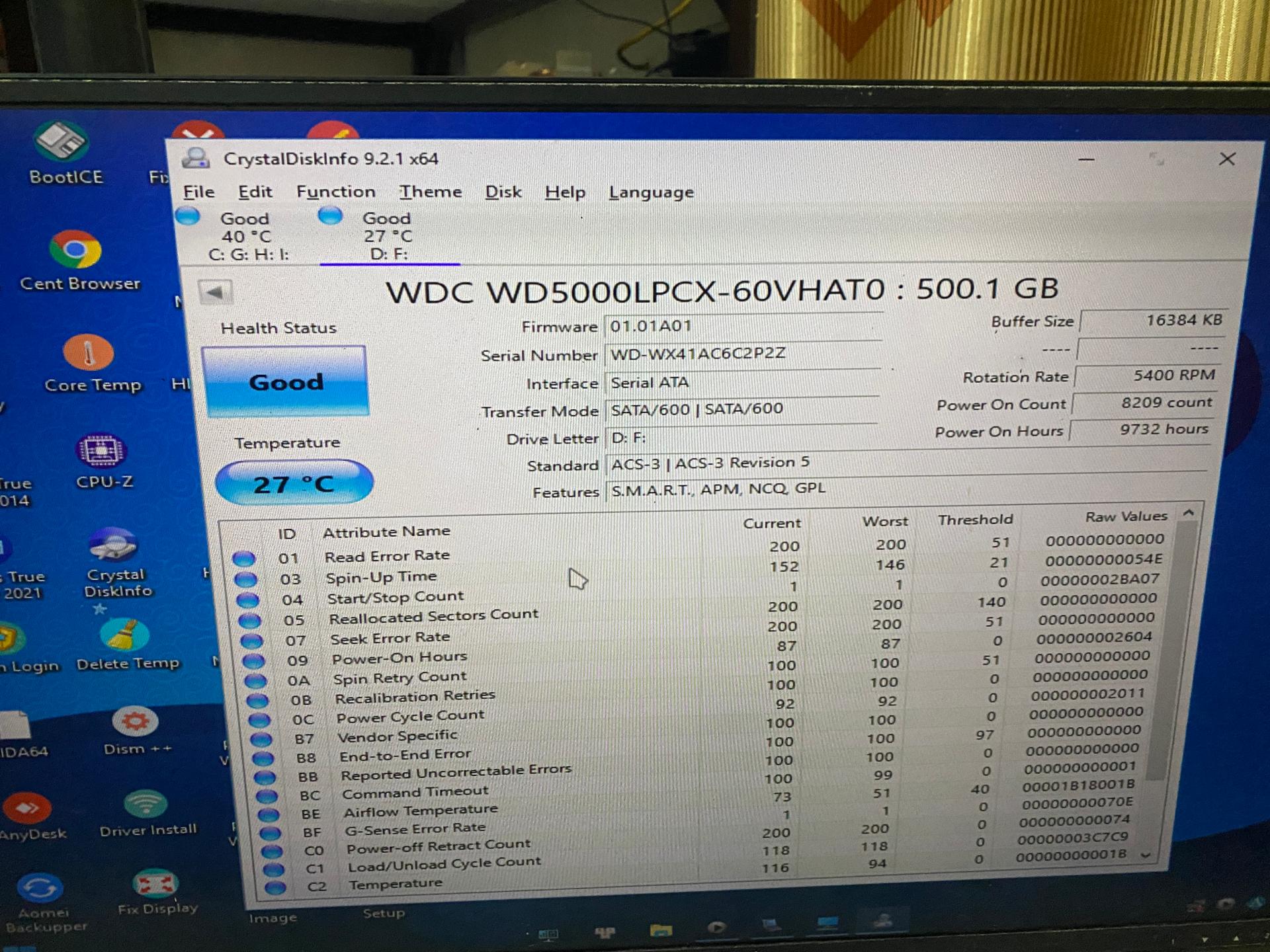The width and height of the screenshot is (1270, 952).
Task: Open the AnyDesk desktop icon
Action: click(x=30, y=817)
